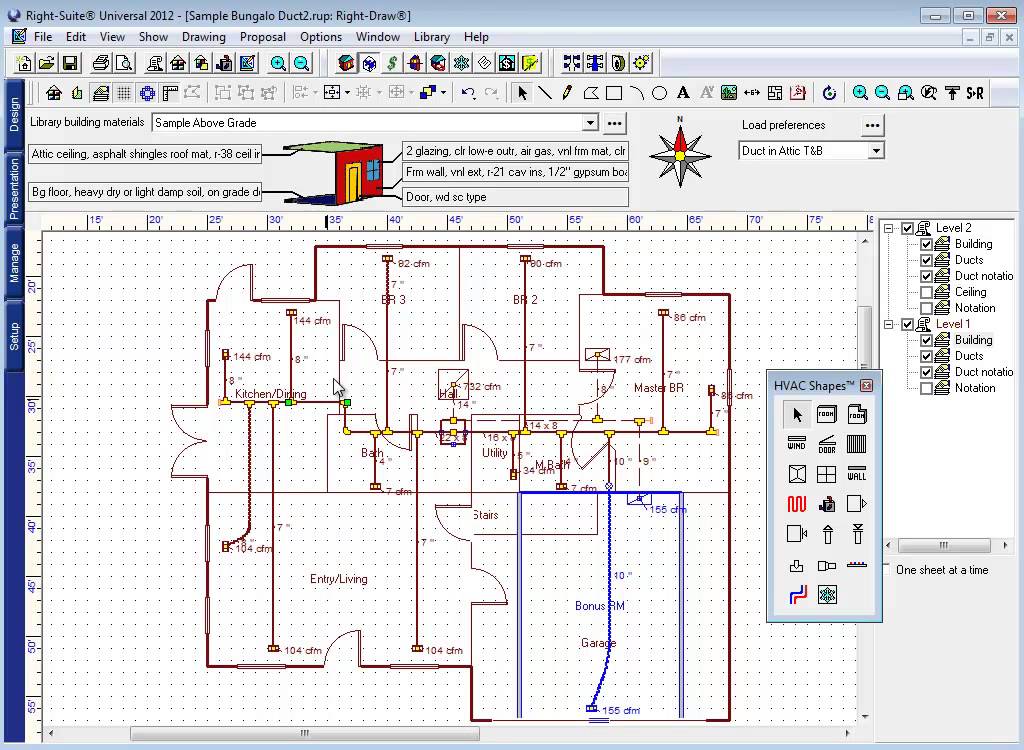Image resolution: width=1024 pixels, height=750 pixels.
Task: Open the blue-yellow shapes icon dropdown arrow
Action: click(443, 93)
